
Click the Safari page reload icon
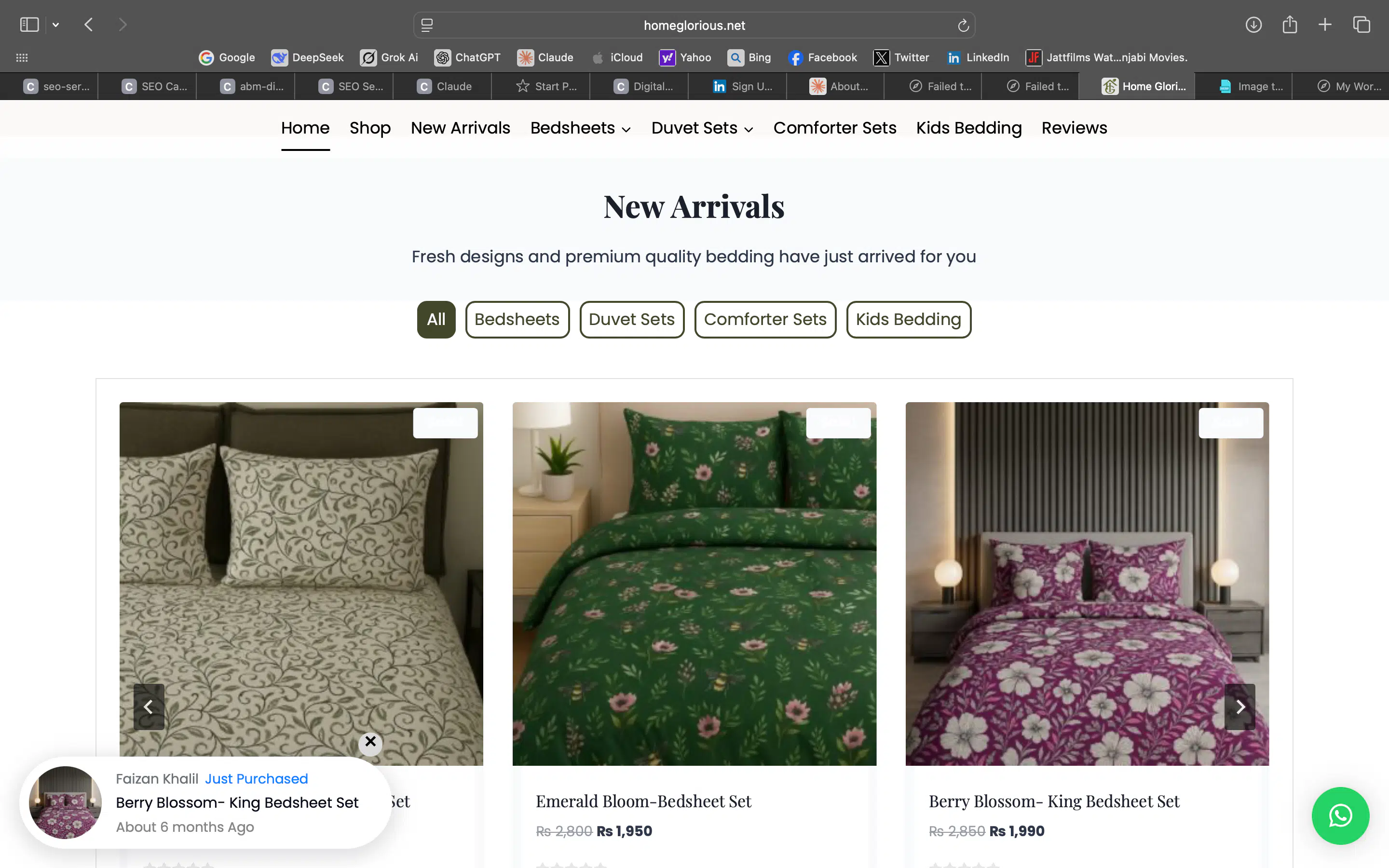(x=963, y=25)
